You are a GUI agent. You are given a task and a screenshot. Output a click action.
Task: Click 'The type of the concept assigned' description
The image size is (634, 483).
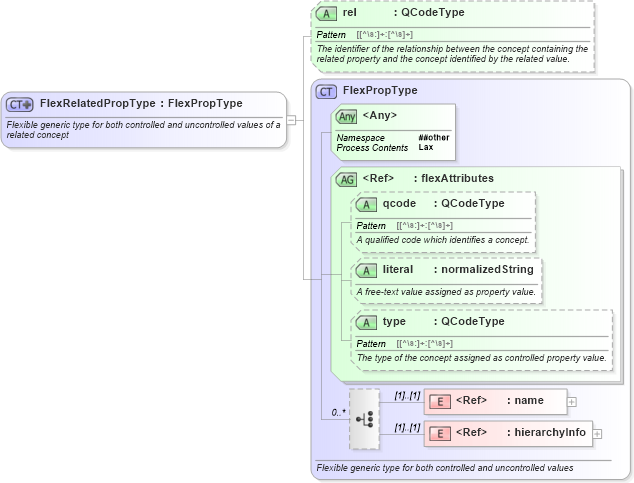[x=482, y=358]
